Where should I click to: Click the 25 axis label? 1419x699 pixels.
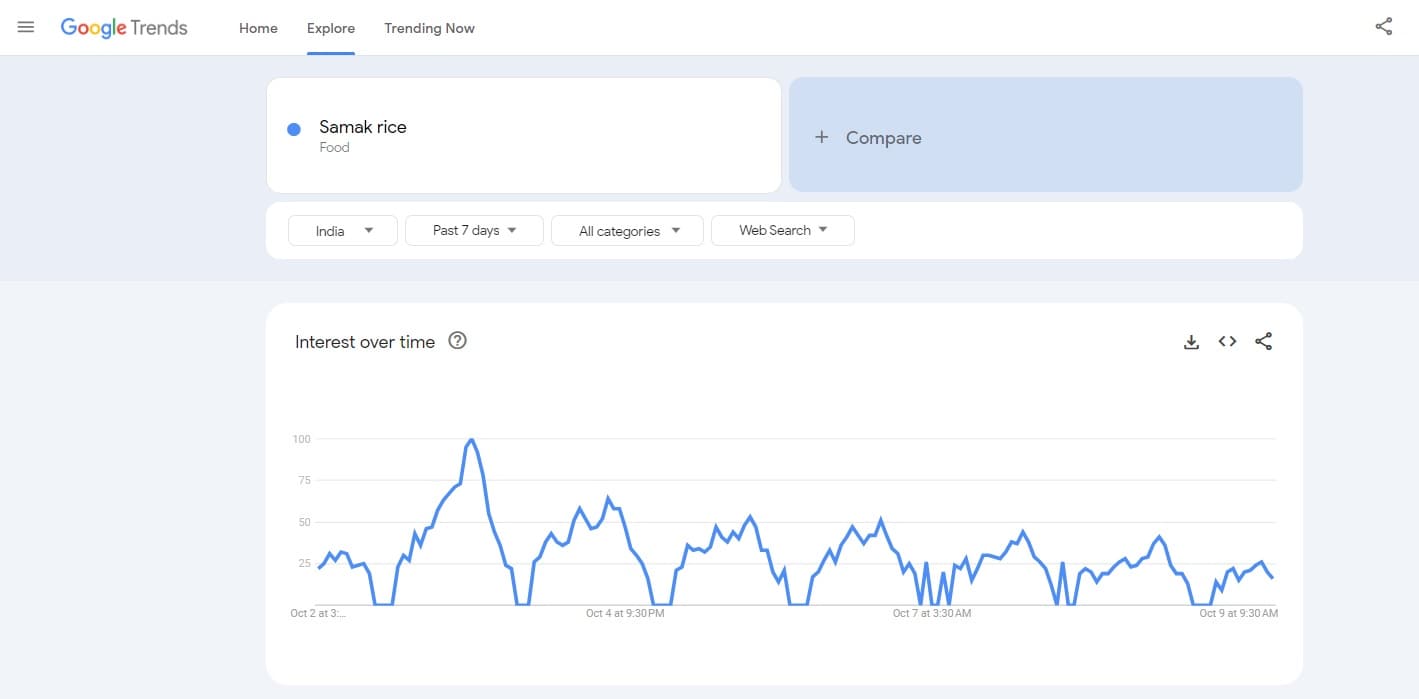304,564
